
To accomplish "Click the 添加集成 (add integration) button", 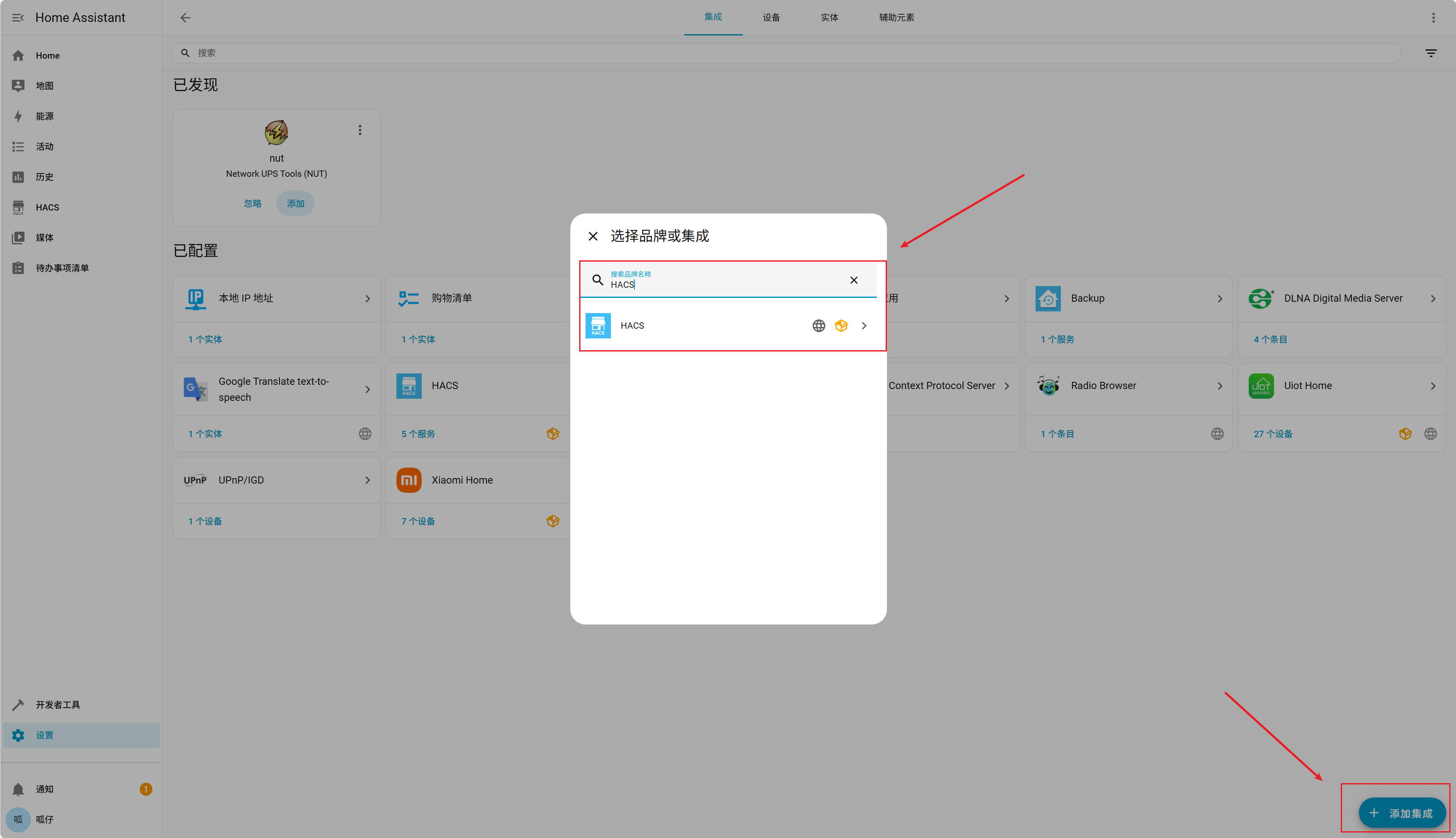I will [x=1402, y=813].
